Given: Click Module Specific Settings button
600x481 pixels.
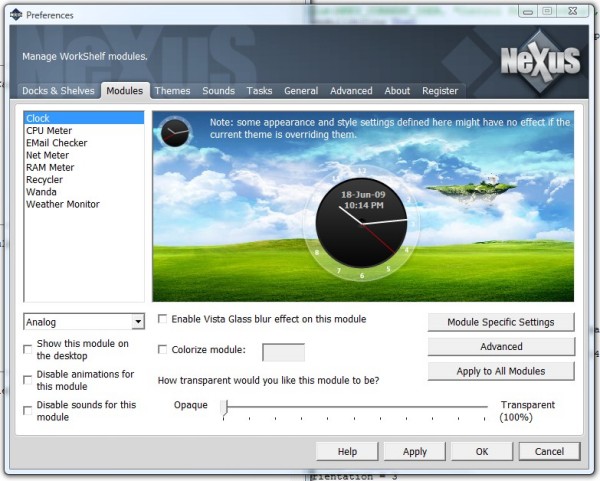Looking at the screenshot, I should click(x=501, y=322).
